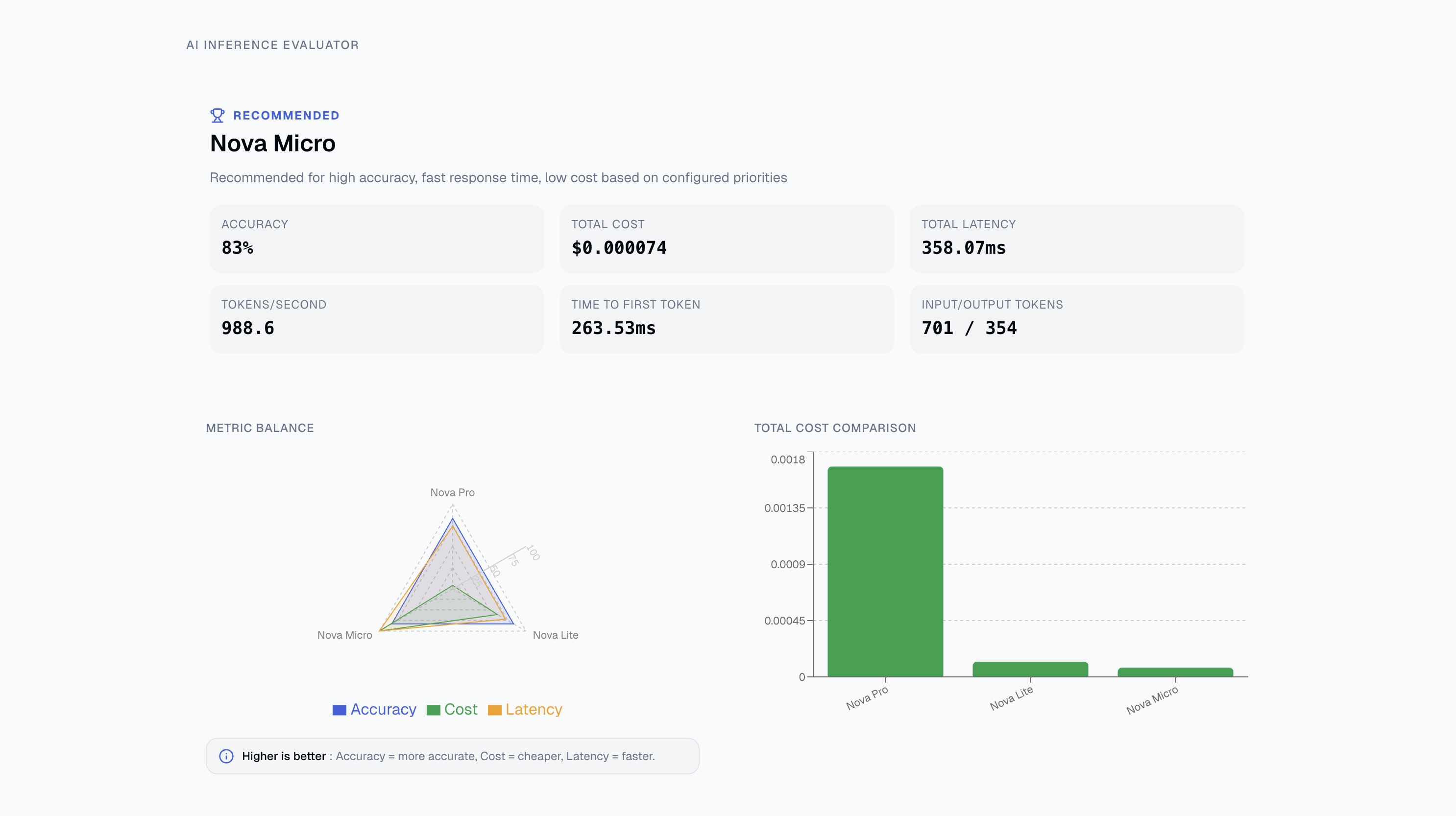Viewport: 1456px width, 816px height.
Task: Click the TOTAL LATENCY card label
Action: click(969, 224)
